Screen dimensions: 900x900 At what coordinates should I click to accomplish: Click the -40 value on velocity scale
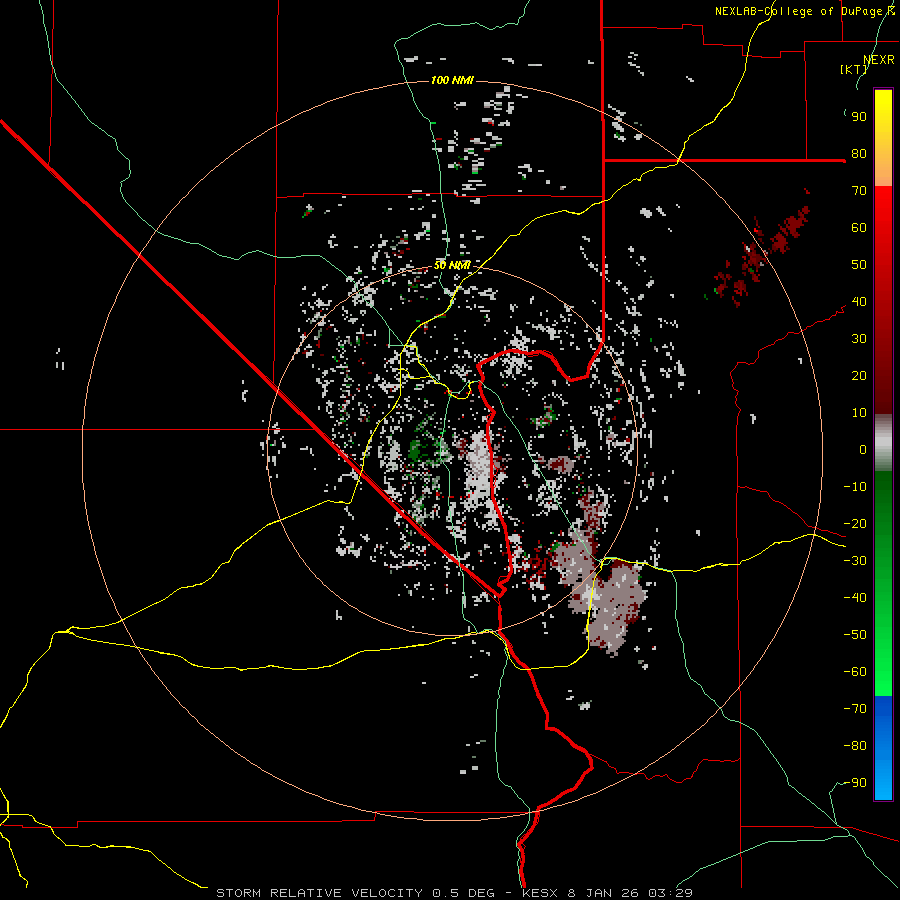pos(855,598)
